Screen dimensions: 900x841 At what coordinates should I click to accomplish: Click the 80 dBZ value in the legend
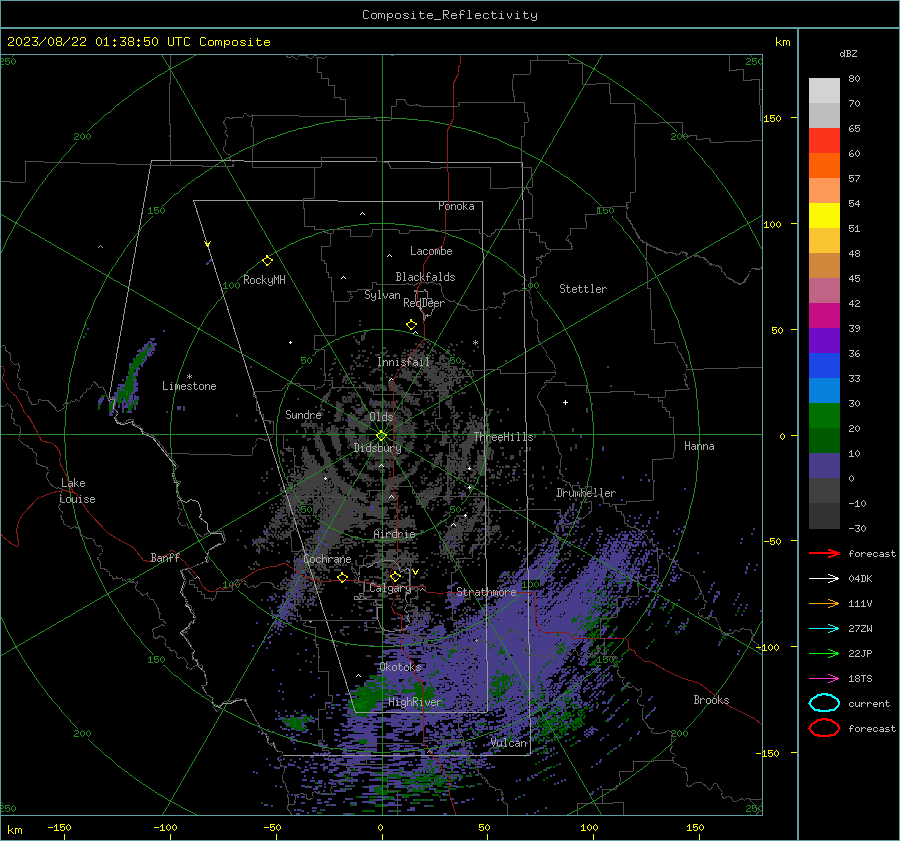point(854,79)
